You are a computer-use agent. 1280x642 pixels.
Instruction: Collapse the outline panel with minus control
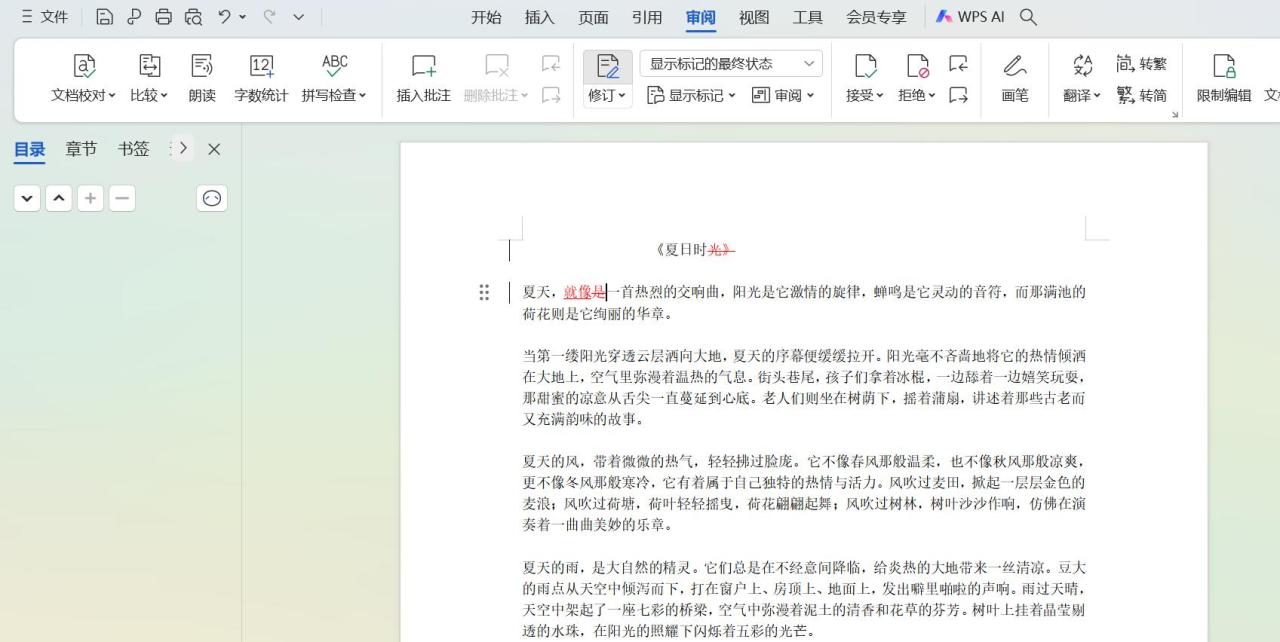click(x=121, y=198)
